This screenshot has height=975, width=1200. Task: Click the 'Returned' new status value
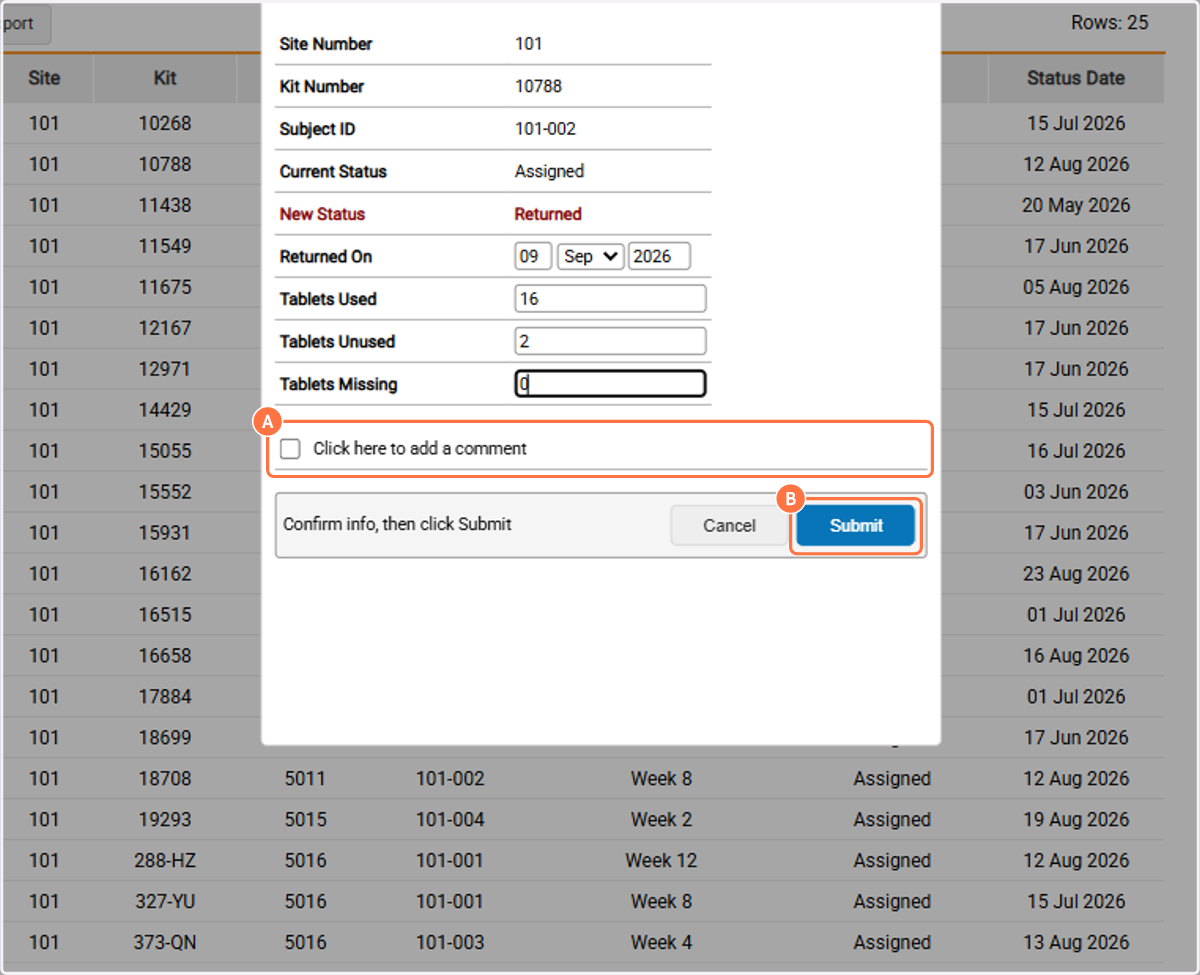pos(548,214)
